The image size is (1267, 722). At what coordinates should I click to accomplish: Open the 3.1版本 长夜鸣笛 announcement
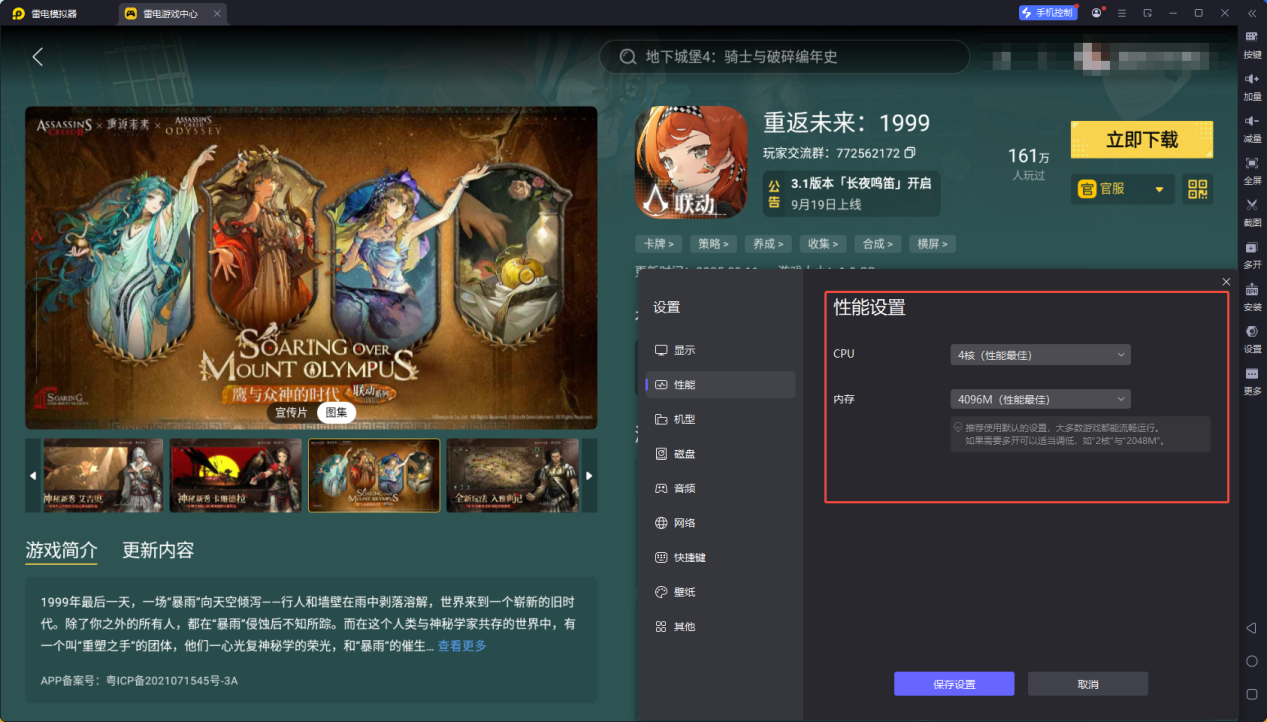(851, 193)
